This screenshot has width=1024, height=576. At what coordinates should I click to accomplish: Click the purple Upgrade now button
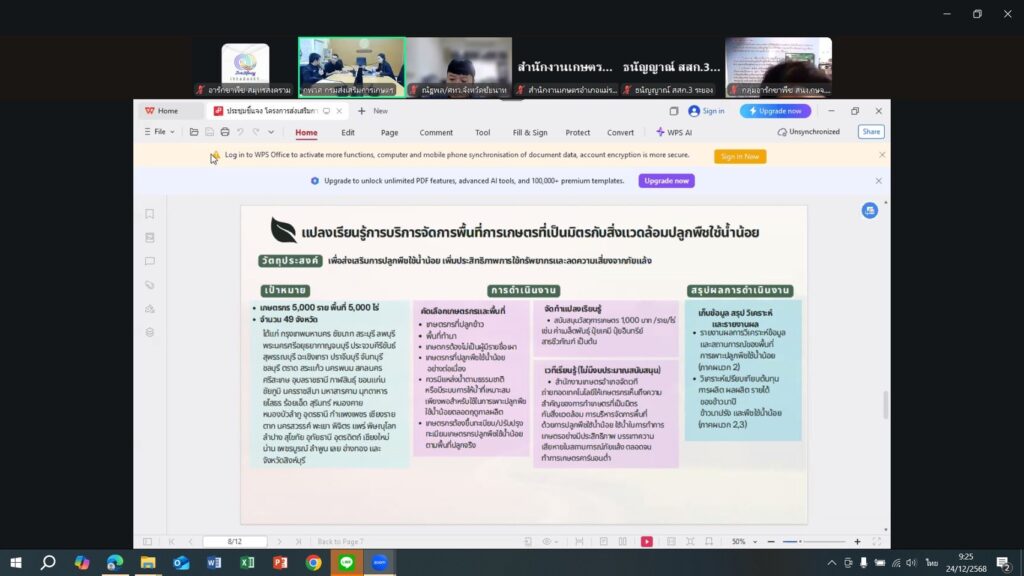[666, 181]
